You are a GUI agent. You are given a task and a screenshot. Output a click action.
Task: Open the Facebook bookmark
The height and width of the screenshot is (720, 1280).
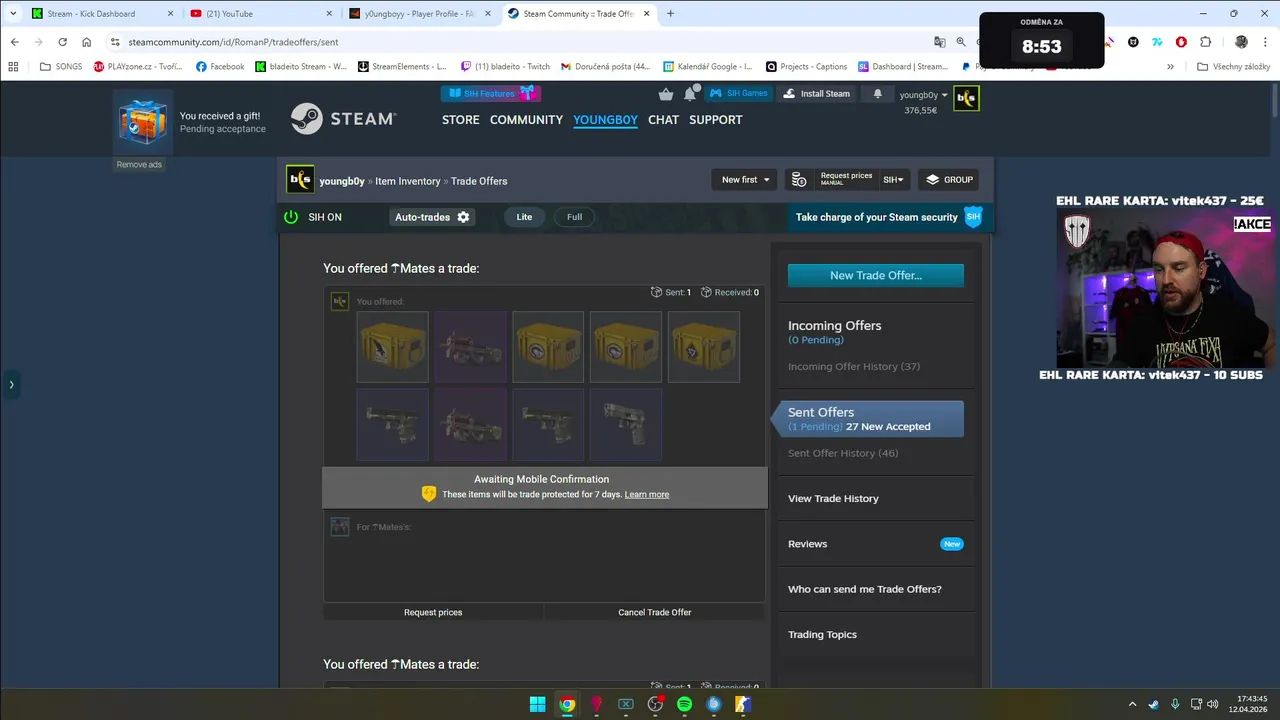[x=220, y=67]
